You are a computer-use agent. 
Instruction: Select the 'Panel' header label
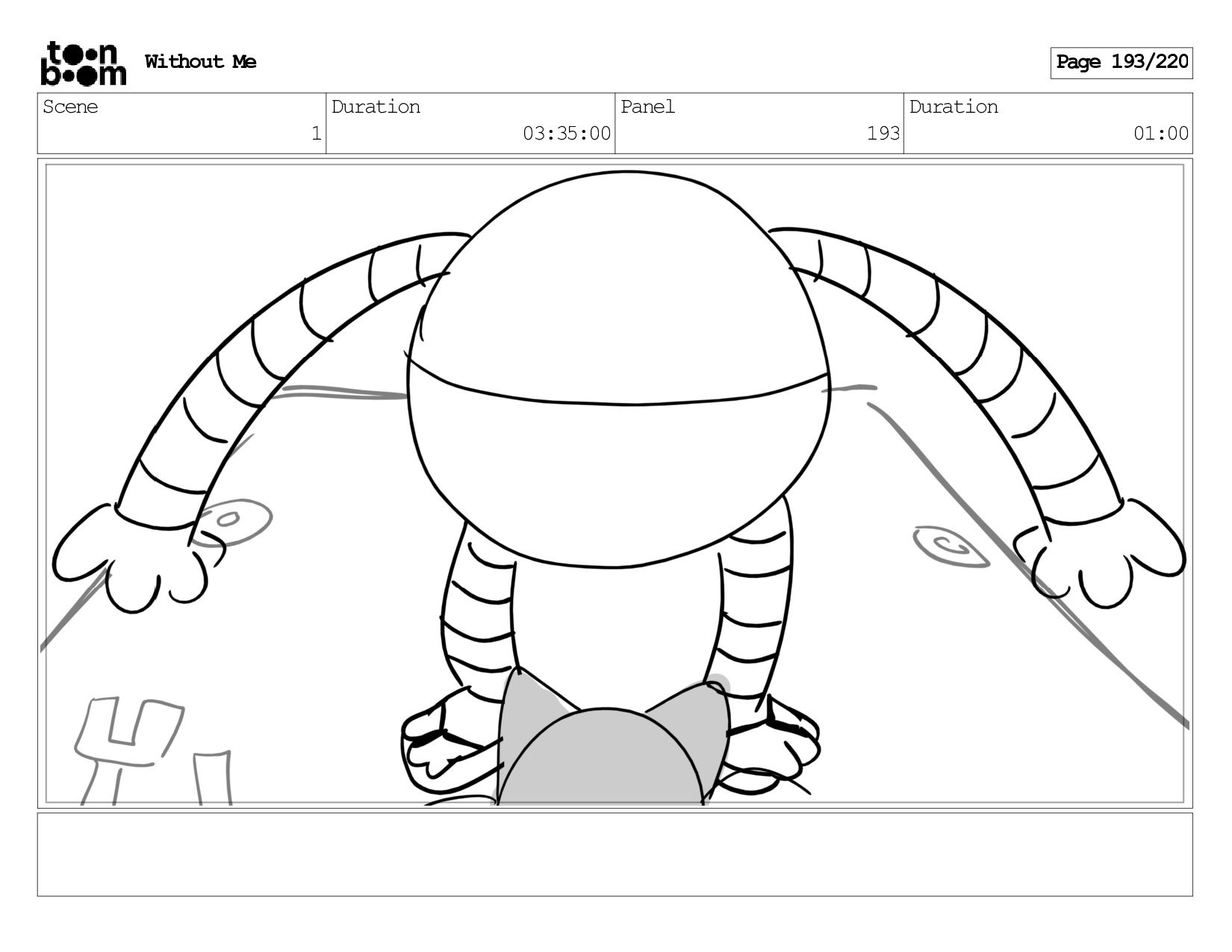pyautogui.click(x=647, y=107)
